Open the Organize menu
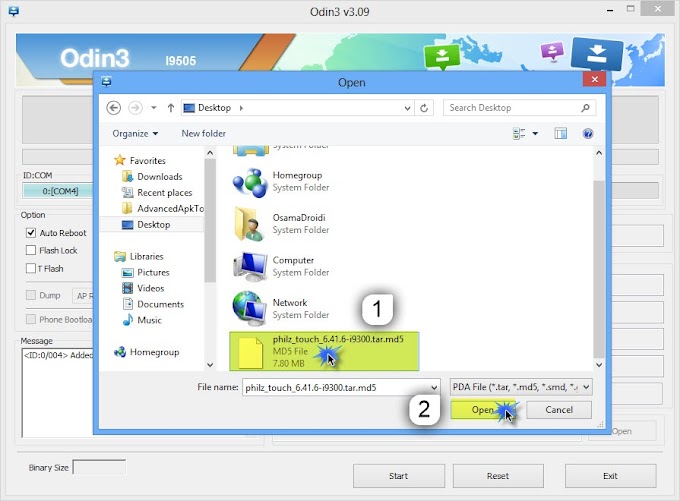The height and width of the screenshot is (501, 680). coord(135,134)
